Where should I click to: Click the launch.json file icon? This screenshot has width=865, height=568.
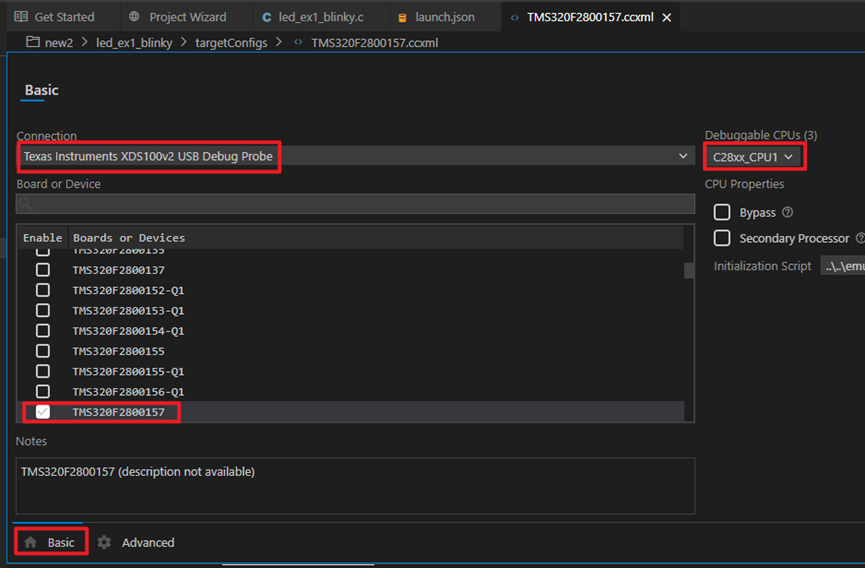pos(403,18)
